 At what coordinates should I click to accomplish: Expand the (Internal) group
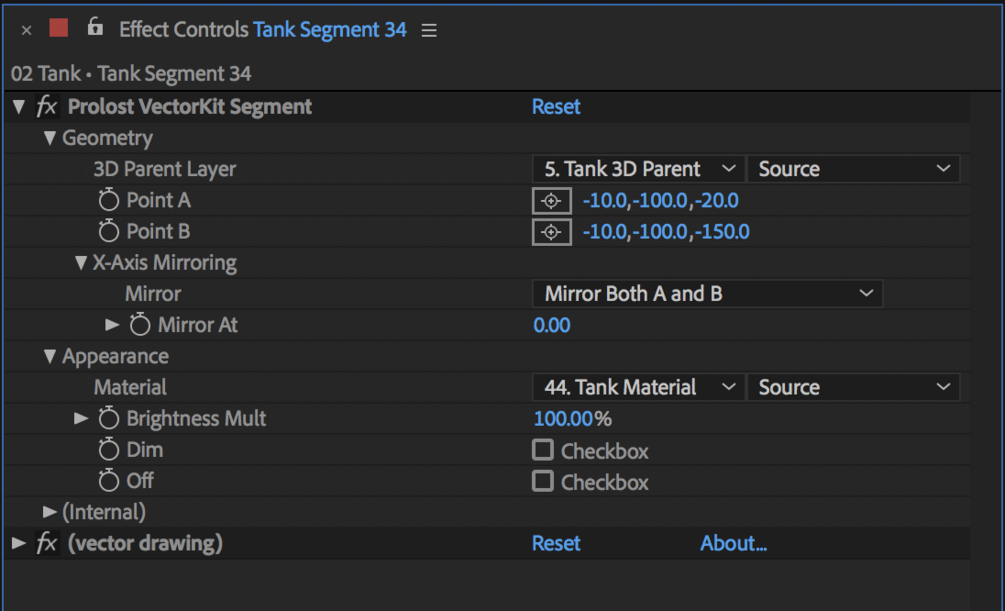(50, 512)
